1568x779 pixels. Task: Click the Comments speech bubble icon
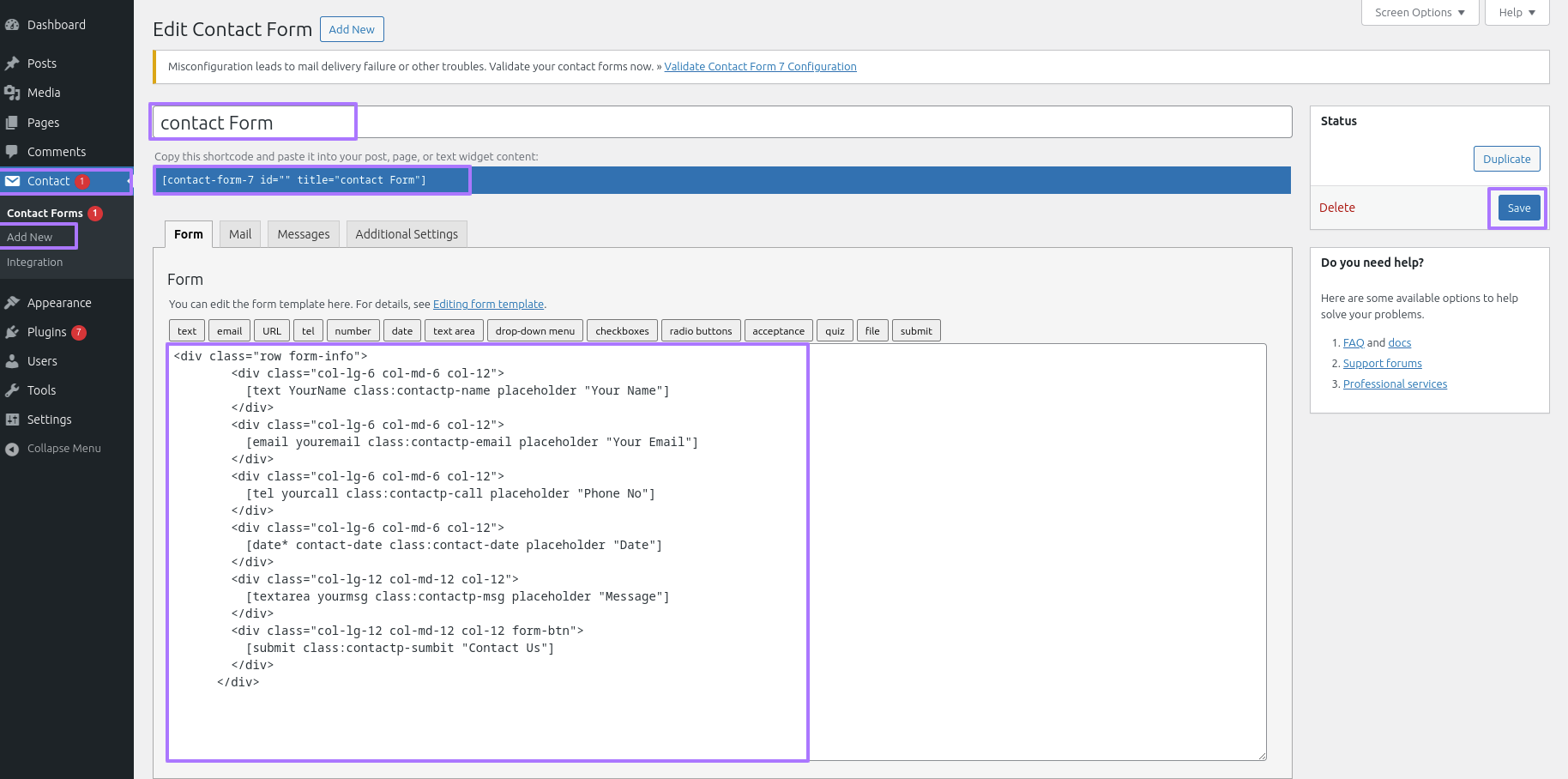(12, 152)
